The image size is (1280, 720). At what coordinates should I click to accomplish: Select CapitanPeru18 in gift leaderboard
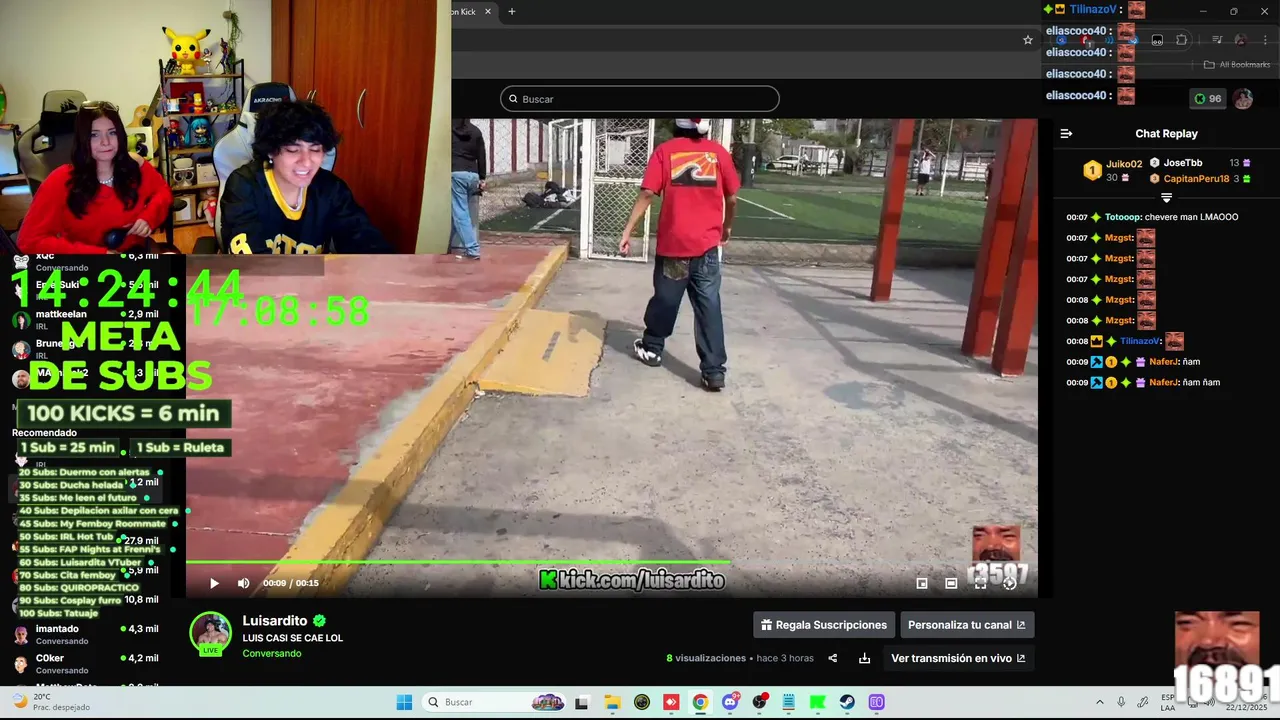point(1195,178)
